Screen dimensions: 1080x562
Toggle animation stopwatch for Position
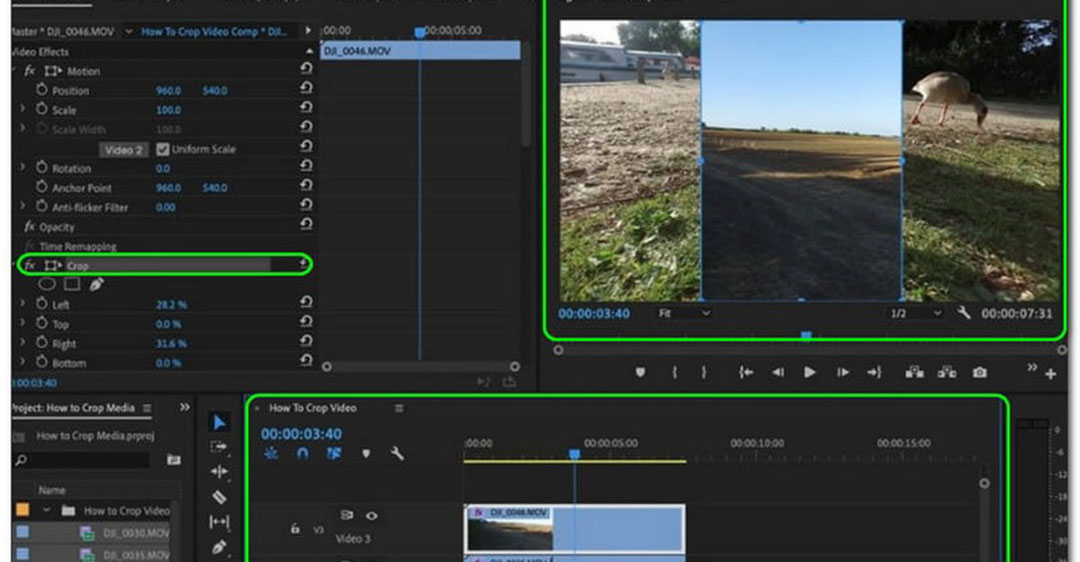pyautogui.click(x=41, y=90)
